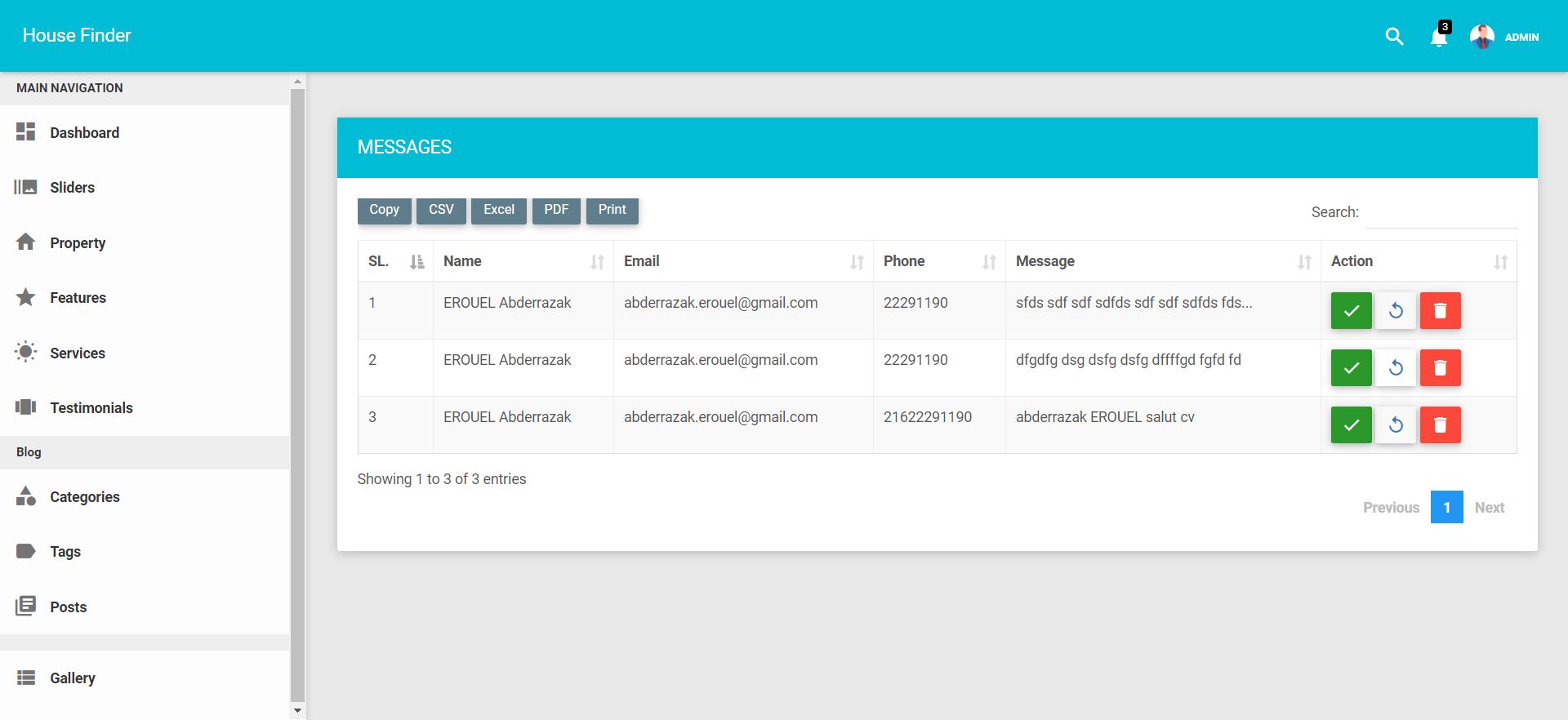Sort by the SL. column arrow
The height and width of the screenshot is (720, 1568).
point(417,262)
